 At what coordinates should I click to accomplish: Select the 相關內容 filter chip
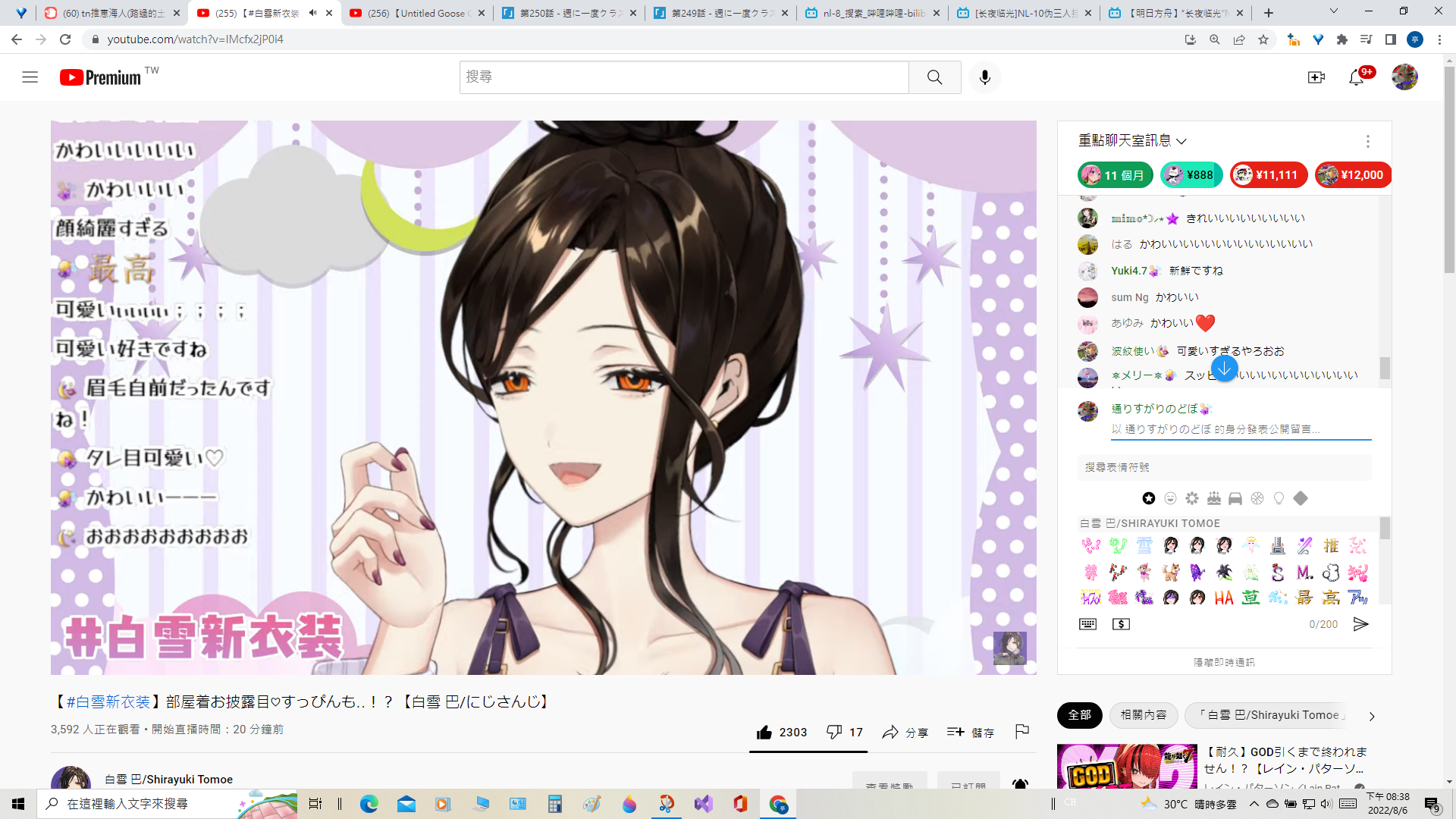click(x=1143, y=715)
